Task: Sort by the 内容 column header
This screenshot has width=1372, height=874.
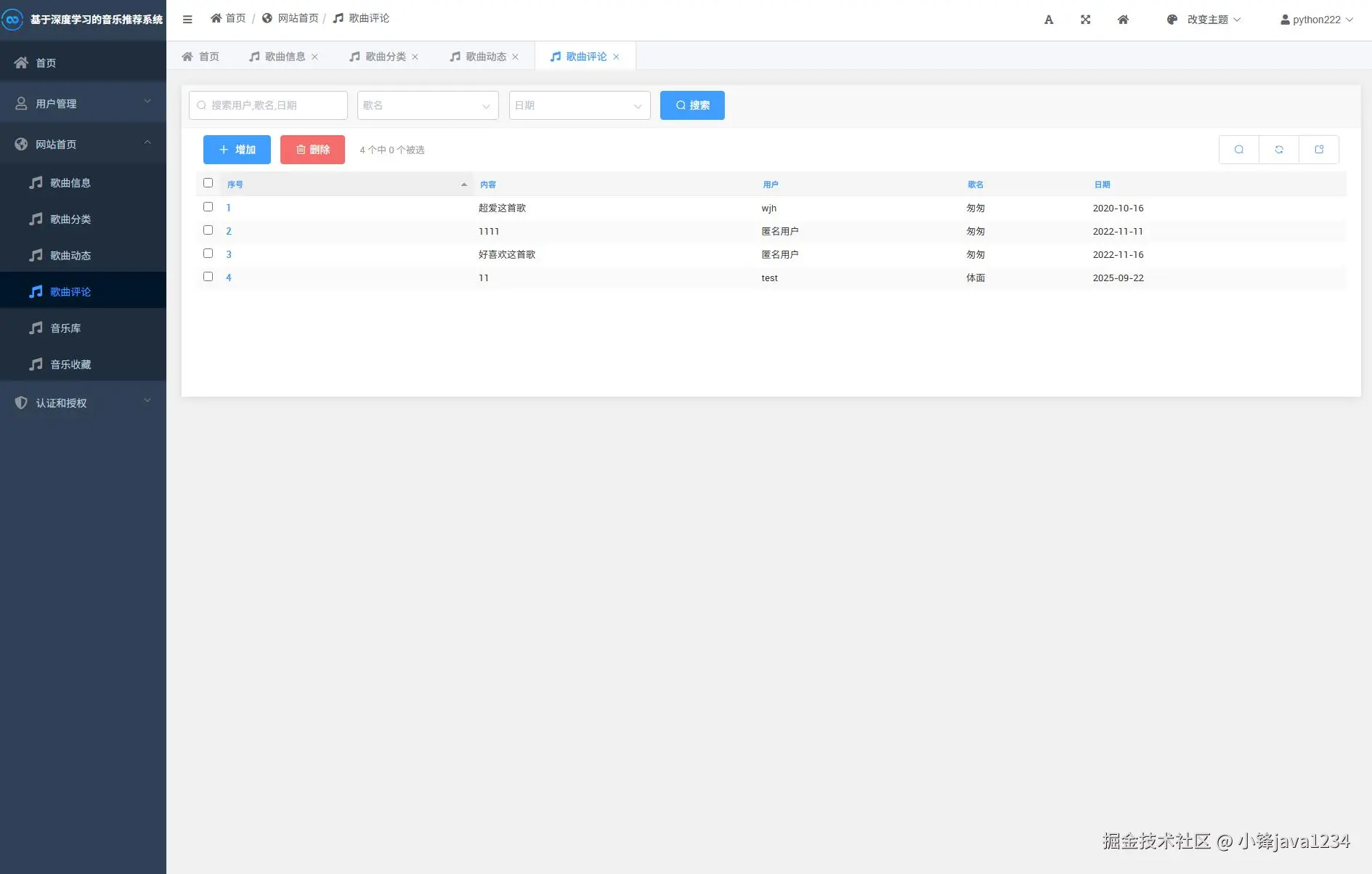Action: point(488,185)
